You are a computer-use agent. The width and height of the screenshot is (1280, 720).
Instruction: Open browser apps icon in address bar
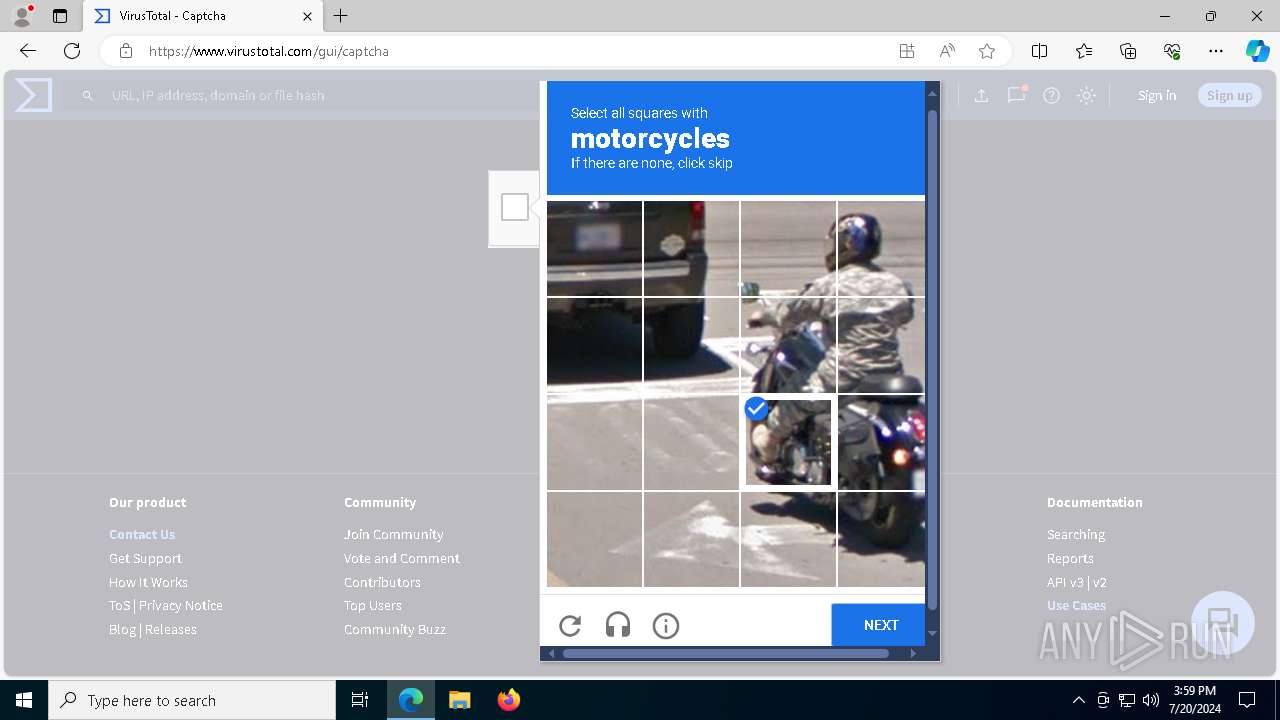pyautogui.click(x=907, y=51)
